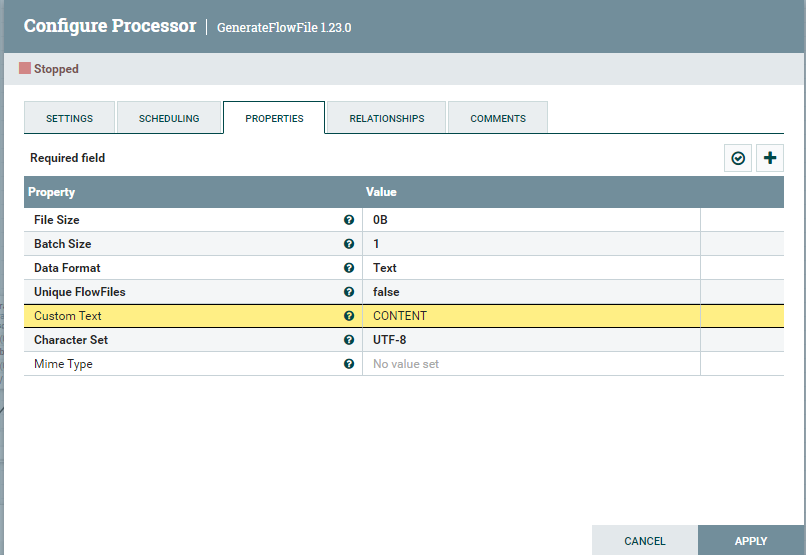
Task: Switch to the Settings tab
Action: (69, 118)
